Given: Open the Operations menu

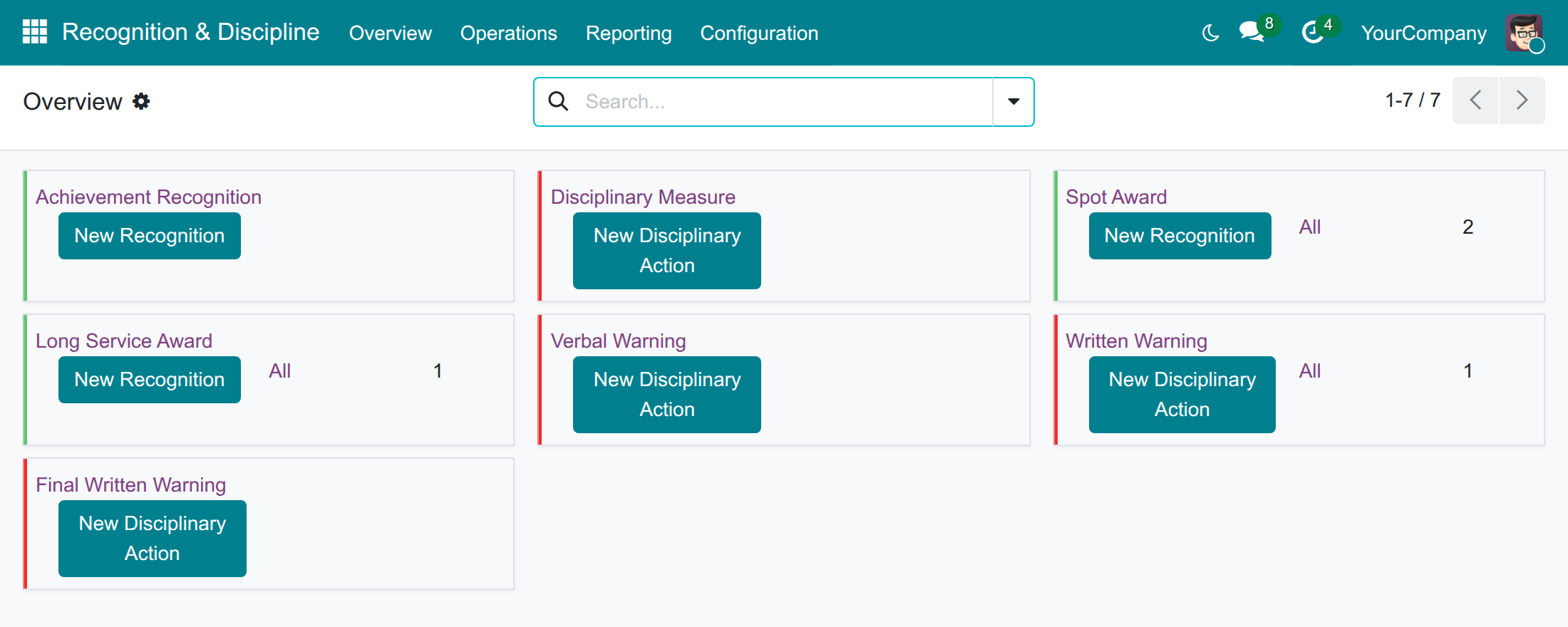Looking at the screenshot, I should pos(508,33).
